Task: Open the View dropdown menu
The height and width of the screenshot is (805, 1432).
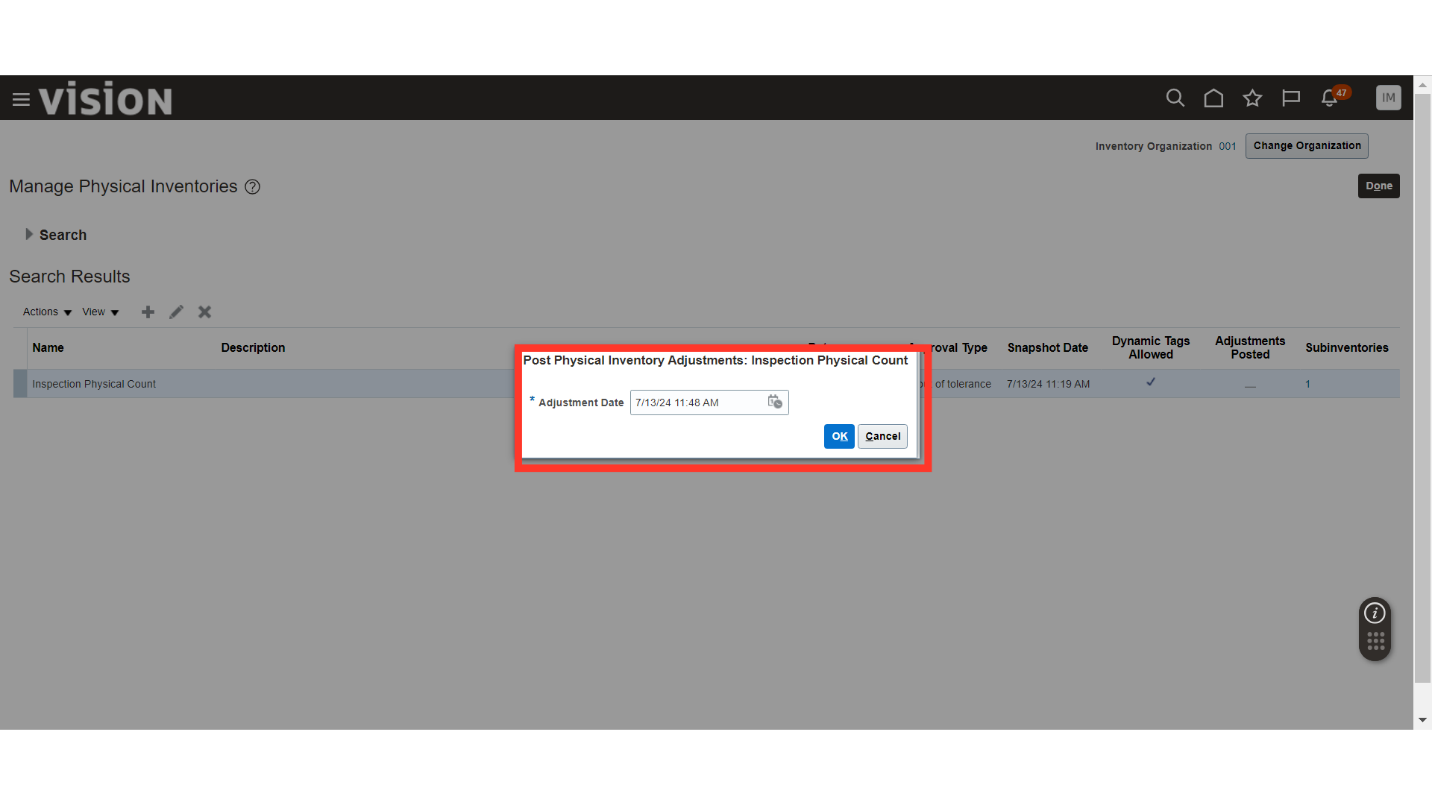Action: [x=101, y=312]
